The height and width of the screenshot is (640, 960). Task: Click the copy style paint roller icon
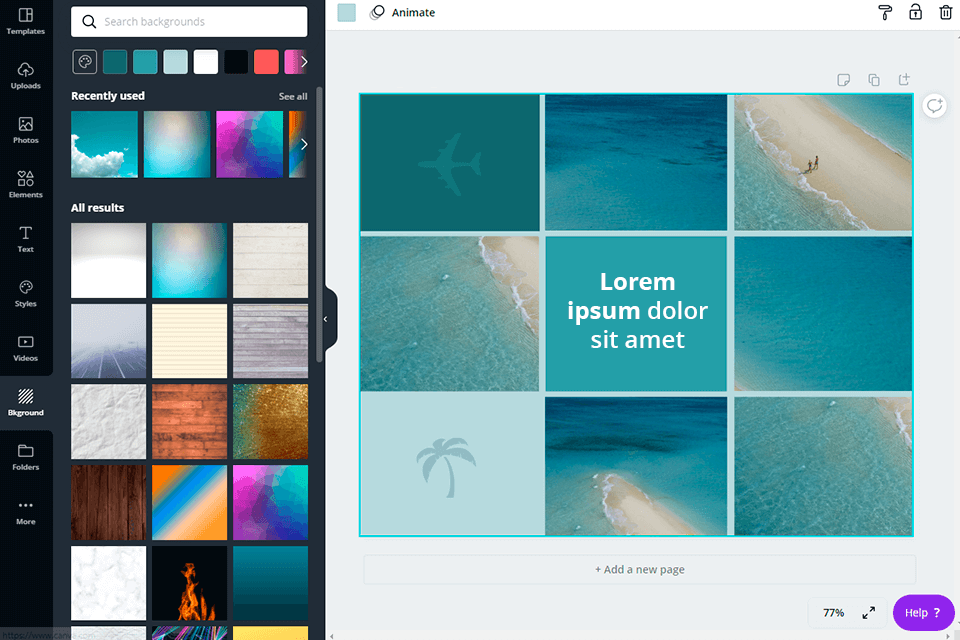(x=884, y=13)
